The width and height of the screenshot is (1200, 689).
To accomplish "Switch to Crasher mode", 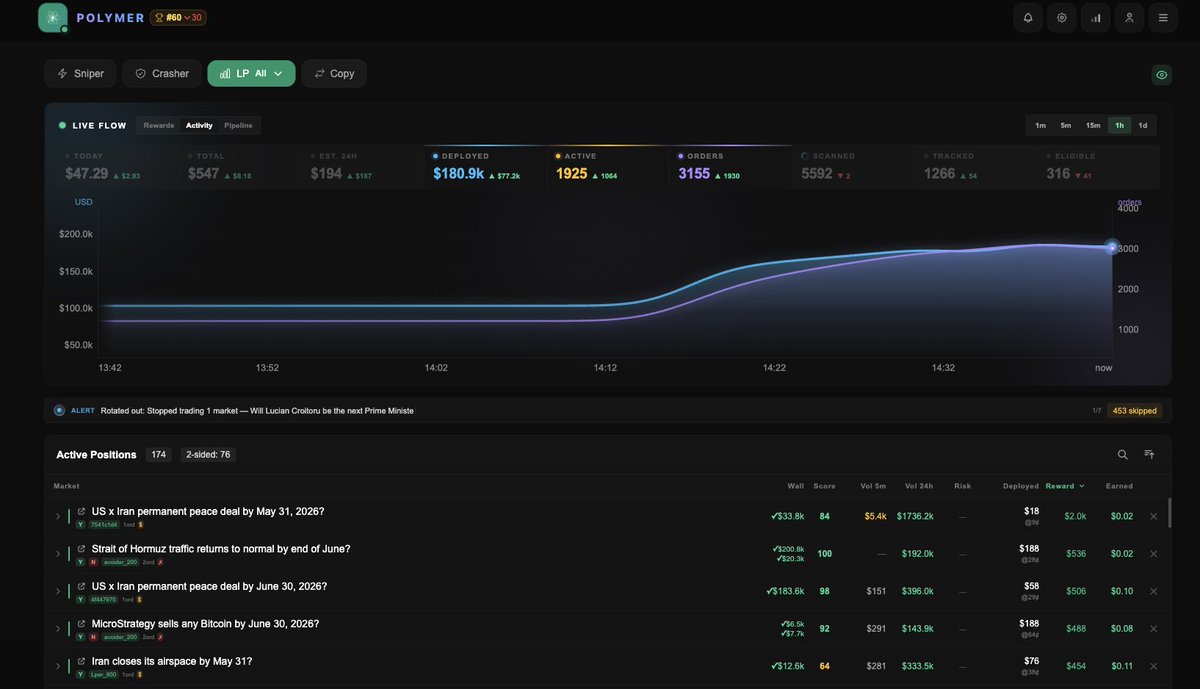I will (x=162, y=73).
